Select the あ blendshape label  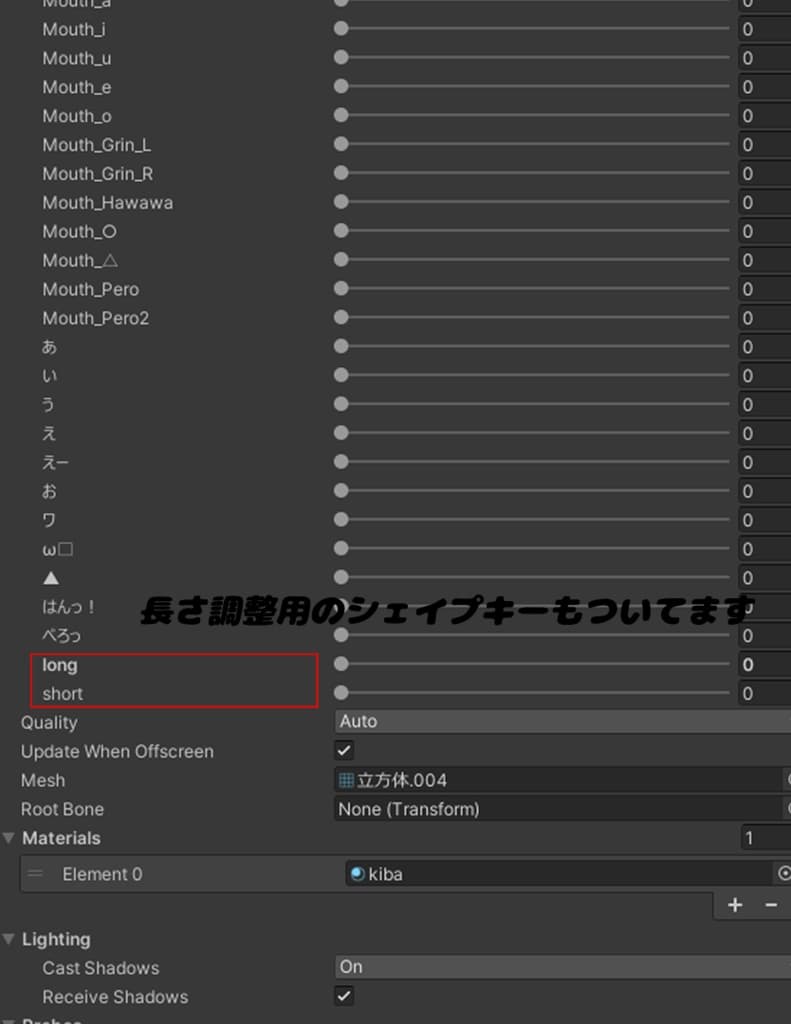pyautogui.click(x=50, y=347)
